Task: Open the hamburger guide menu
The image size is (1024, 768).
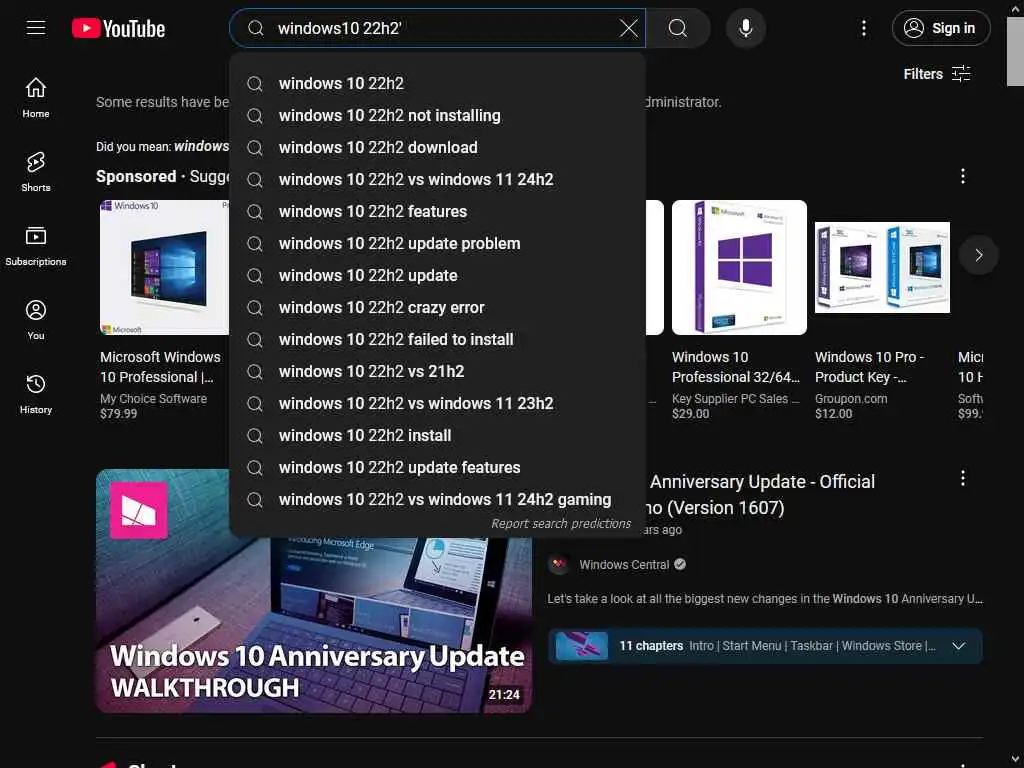Action: tap(36, 28)
